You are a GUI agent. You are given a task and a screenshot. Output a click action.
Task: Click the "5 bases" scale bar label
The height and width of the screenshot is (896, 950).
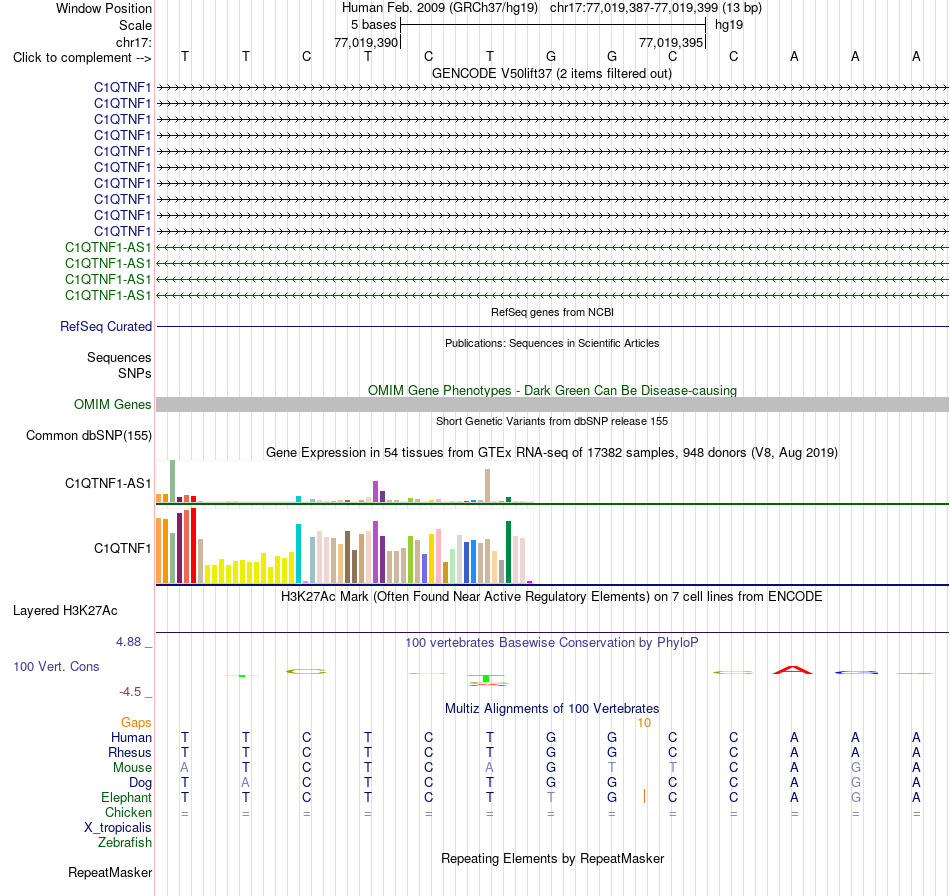click(373, 25)
